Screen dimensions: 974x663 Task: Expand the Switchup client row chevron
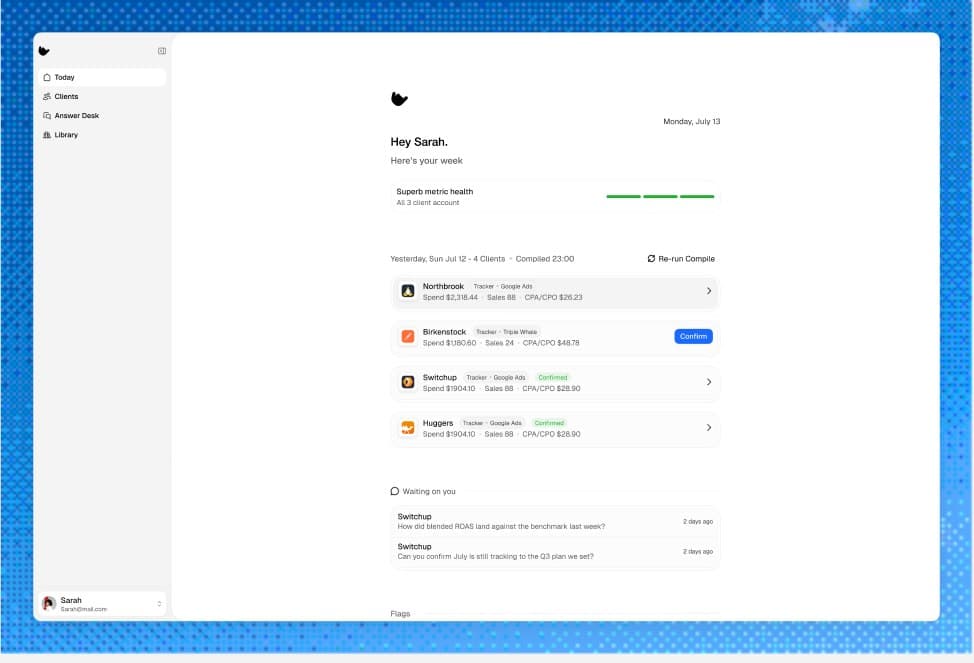click(x=709, y=382)
